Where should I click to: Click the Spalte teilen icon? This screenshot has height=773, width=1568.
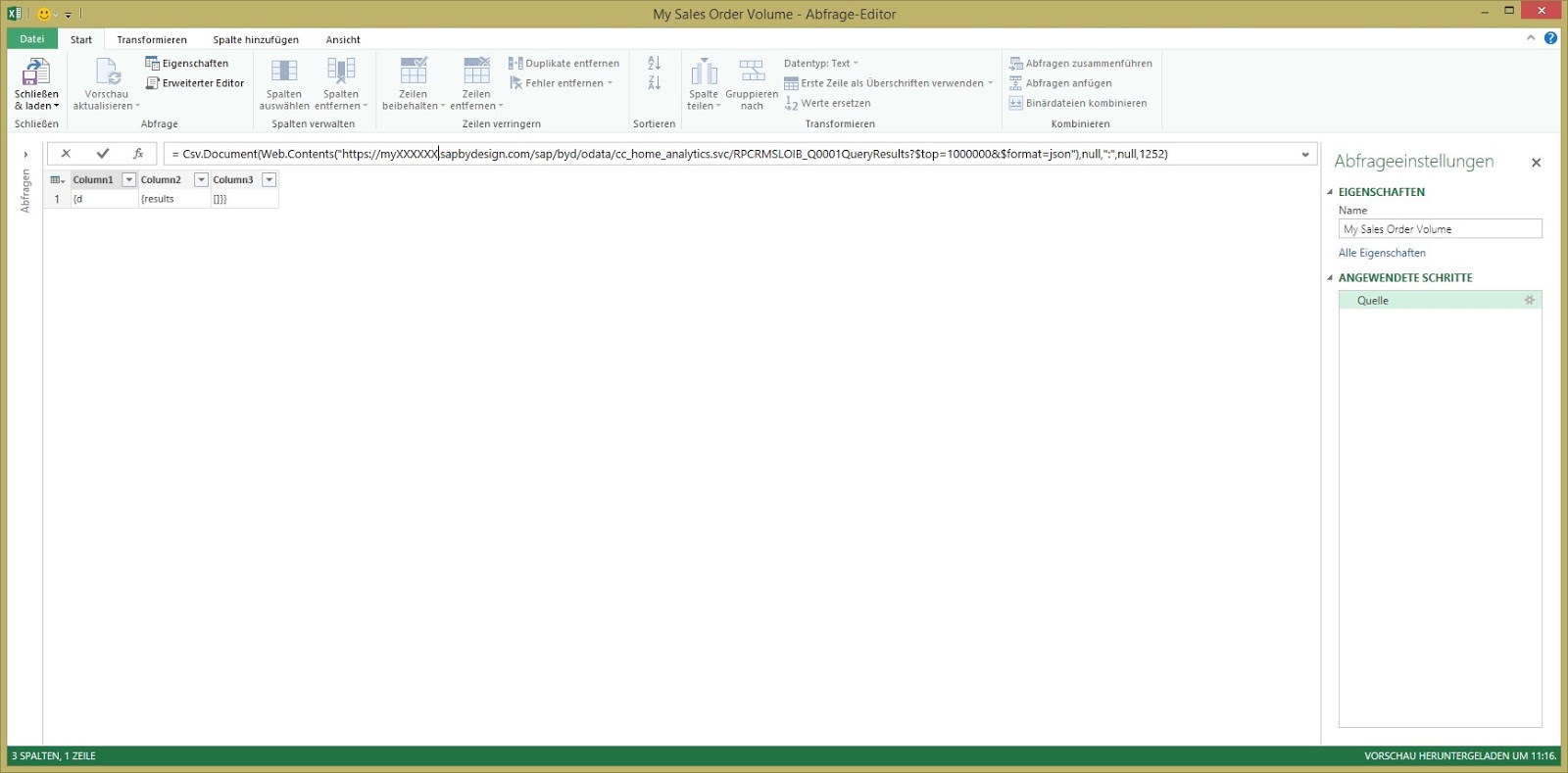tap(704, 73)
